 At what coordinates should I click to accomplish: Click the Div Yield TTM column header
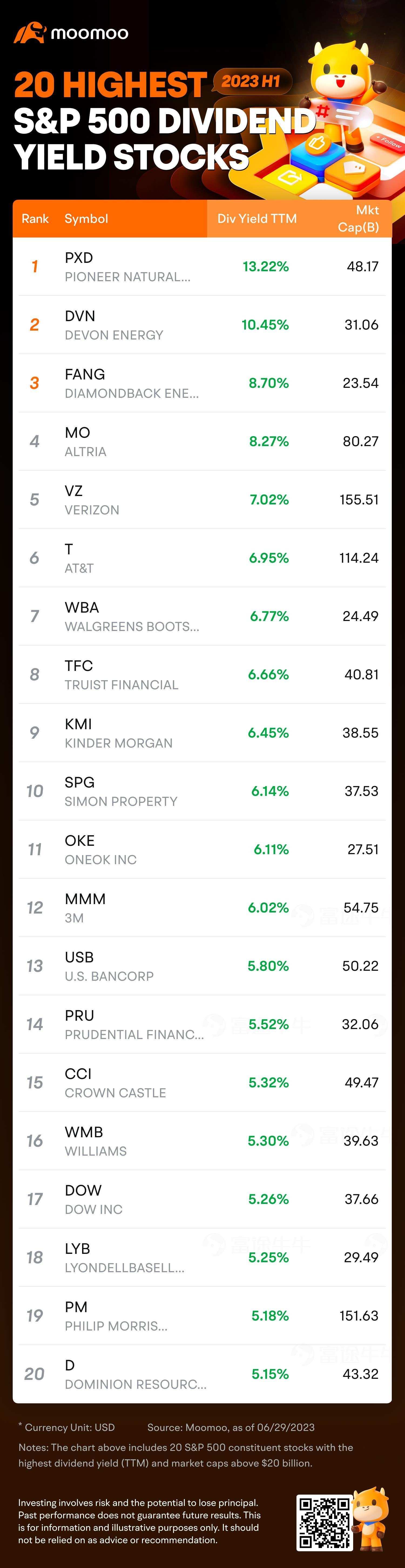257,219
